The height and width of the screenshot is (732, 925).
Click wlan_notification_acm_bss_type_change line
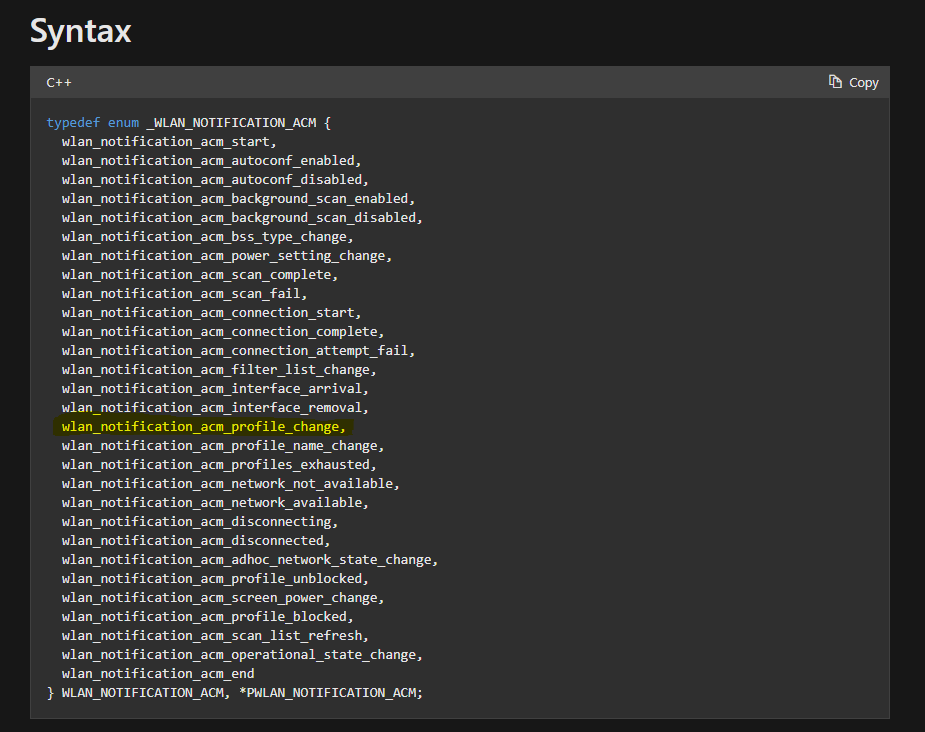(x=208, y=237)
